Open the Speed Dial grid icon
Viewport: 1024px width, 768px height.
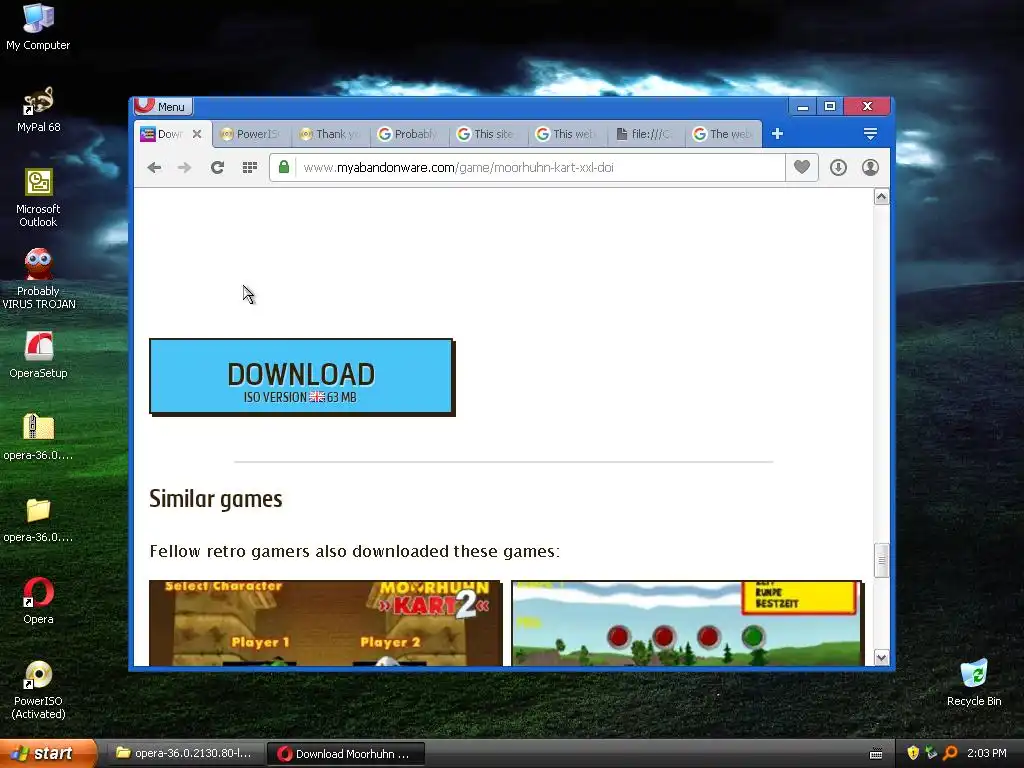coord(249,168)
